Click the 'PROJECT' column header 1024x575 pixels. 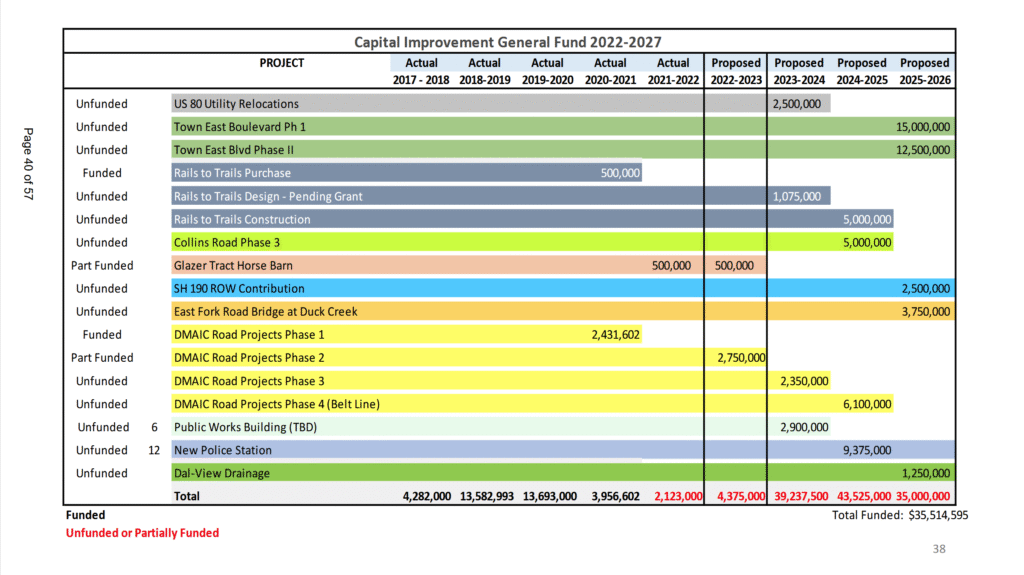[x=281, y=63]
